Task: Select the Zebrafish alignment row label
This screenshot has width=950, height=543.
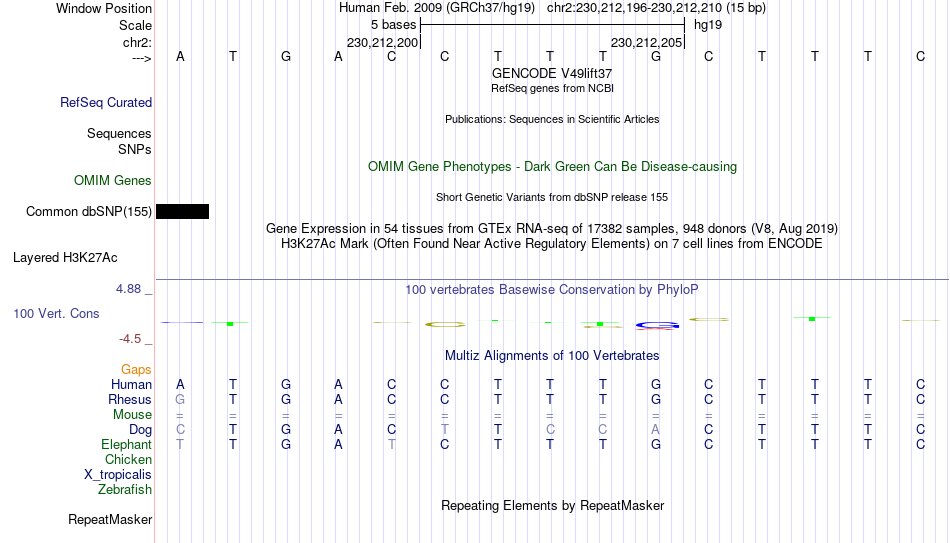Action: tap(125, 489)
